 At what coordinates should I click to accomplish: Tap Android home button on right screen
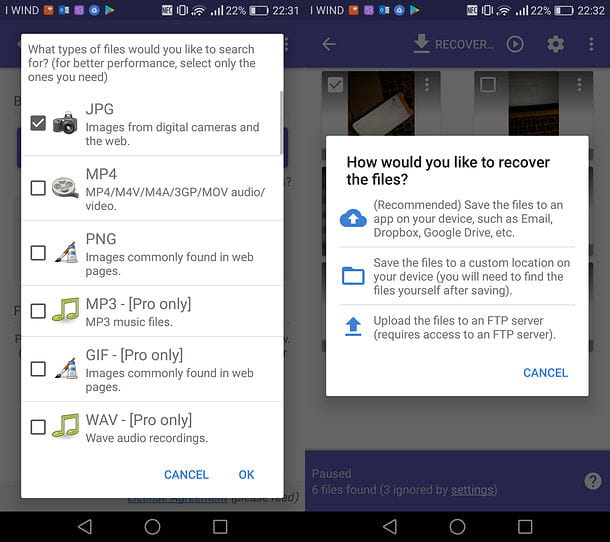tap(457, 527)
